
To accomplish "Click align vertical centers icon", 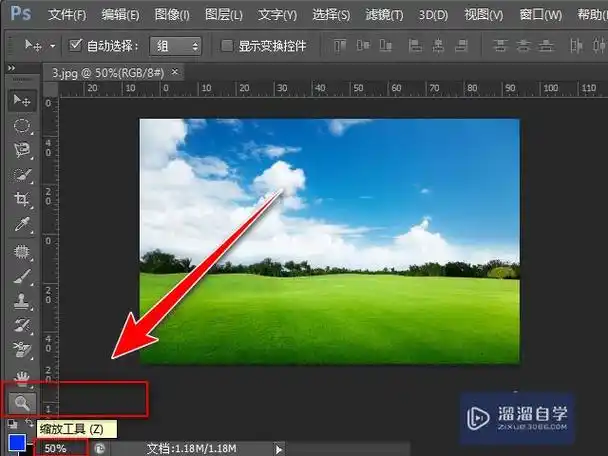I will pyautogui.click(x=363, y=46).
